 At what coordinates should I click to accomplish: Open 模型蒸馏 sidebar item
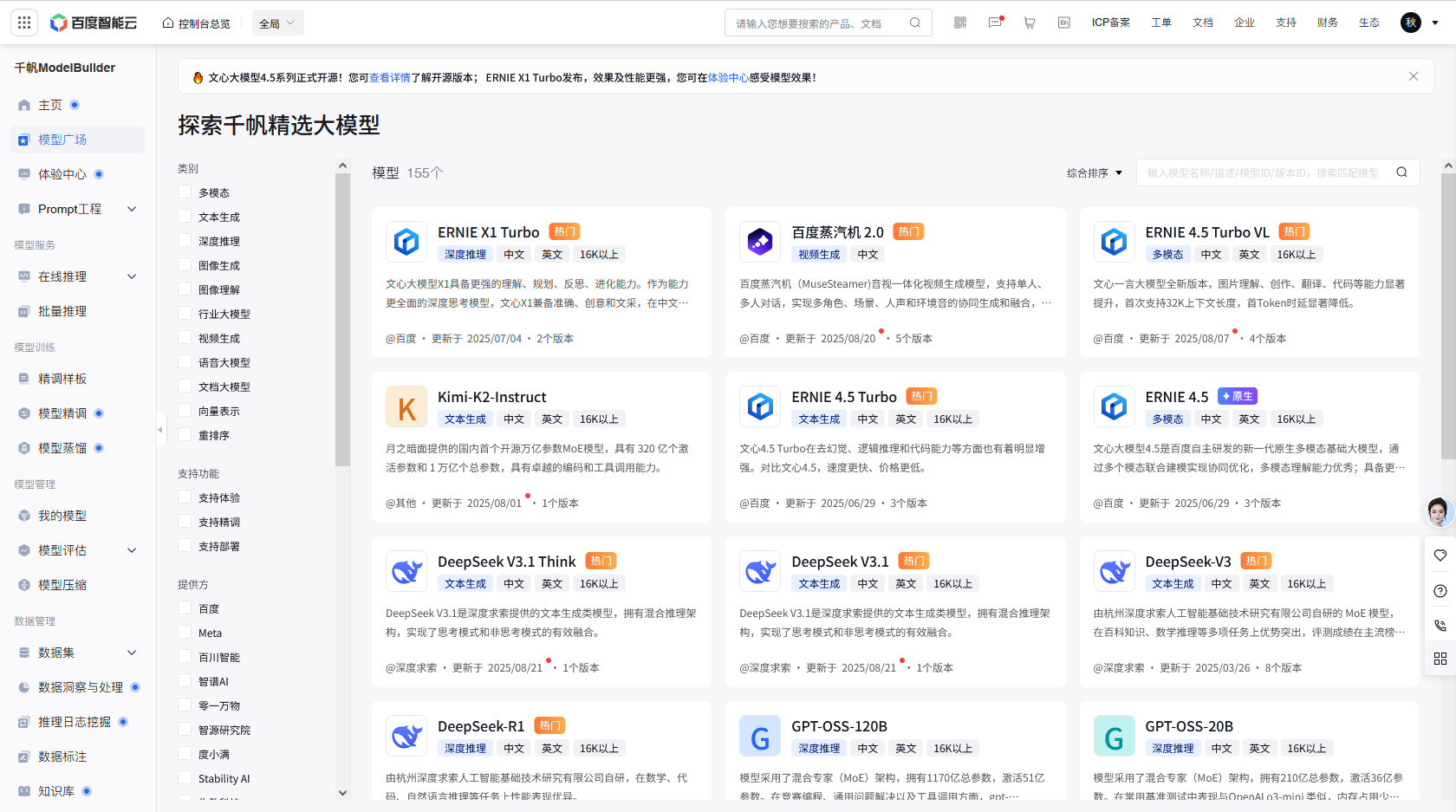click(62, 448)
